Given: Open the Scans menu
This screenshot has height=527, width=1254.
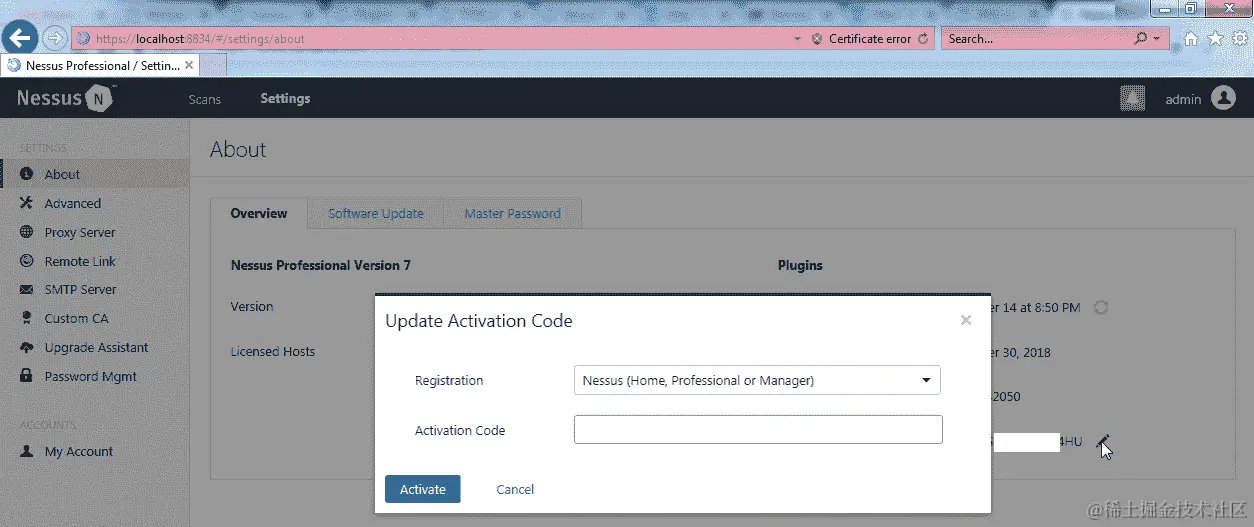Looking at the screenshot, I should click(x=205, y=99).
